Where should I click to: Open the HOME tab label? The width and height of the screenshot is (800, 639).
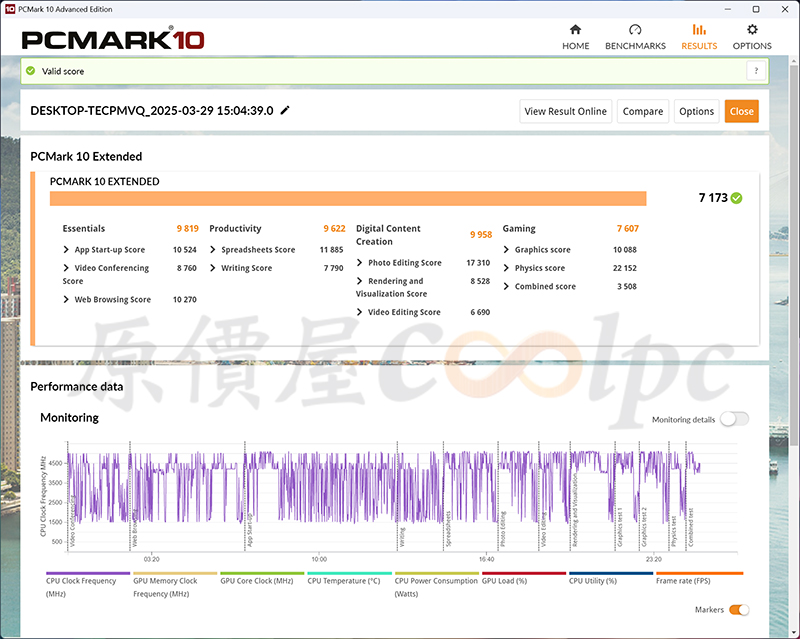pos(576,46)
